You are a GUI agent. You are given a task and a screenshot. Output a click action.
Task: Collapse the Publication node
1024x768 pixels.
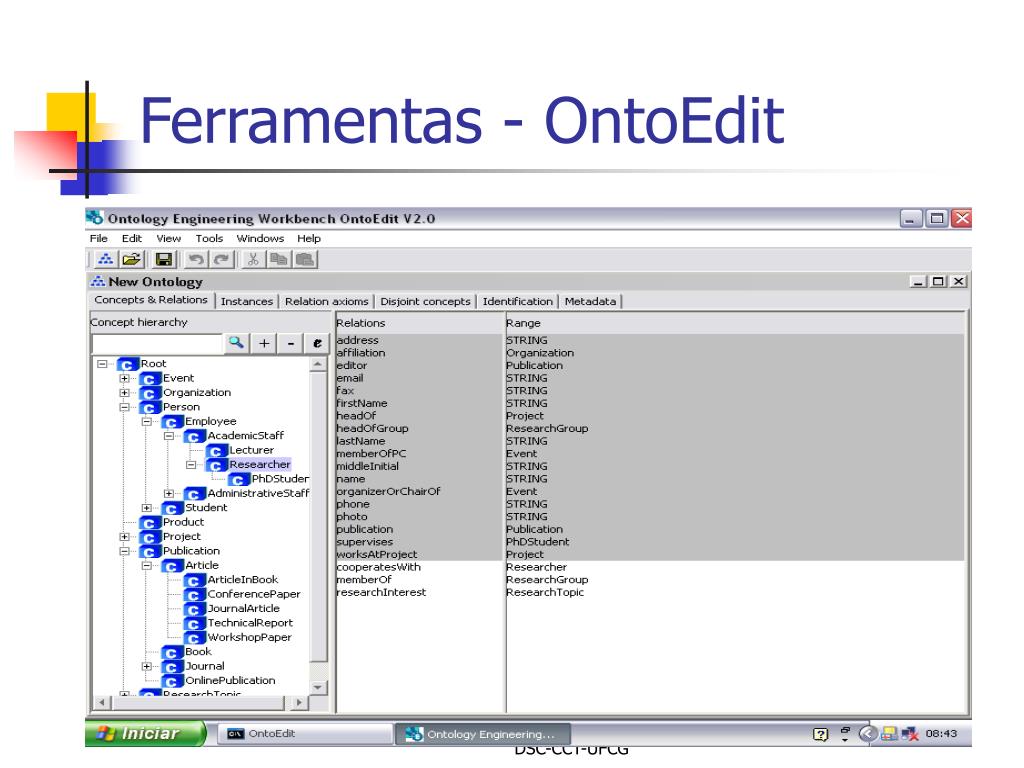click(124, 551)
